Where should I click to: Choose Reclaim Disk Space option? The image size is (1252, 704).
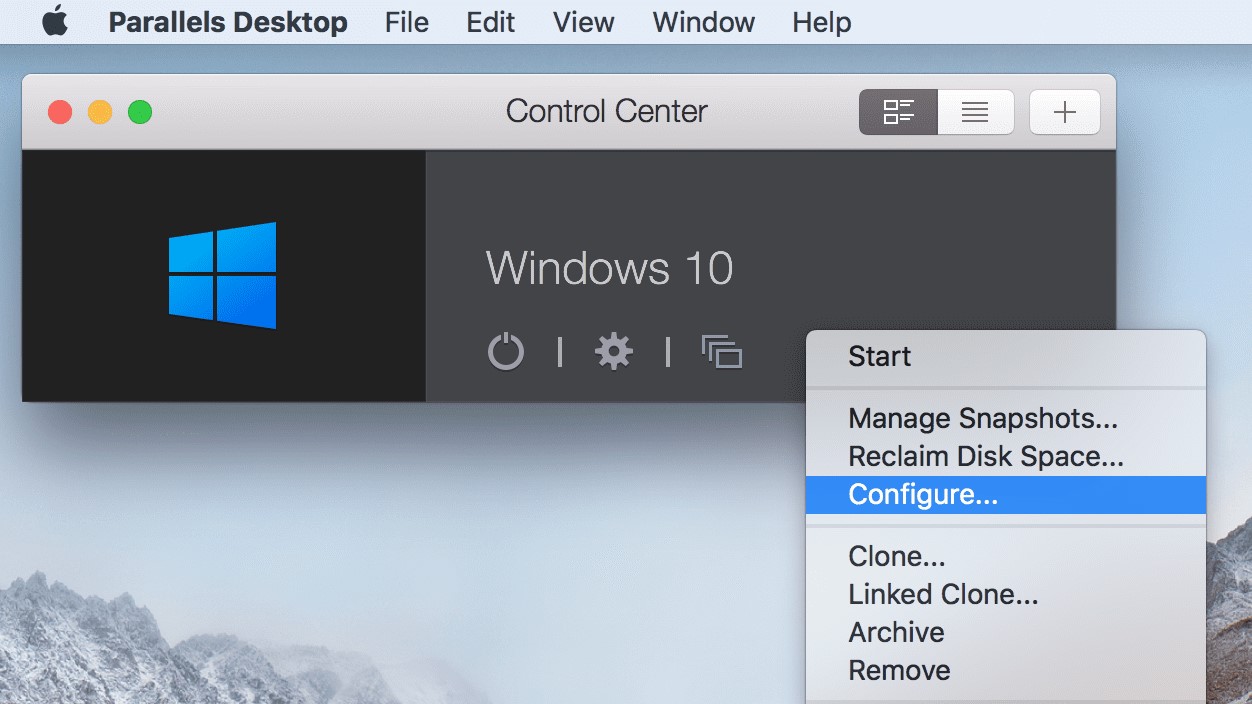coord(1006,457)
